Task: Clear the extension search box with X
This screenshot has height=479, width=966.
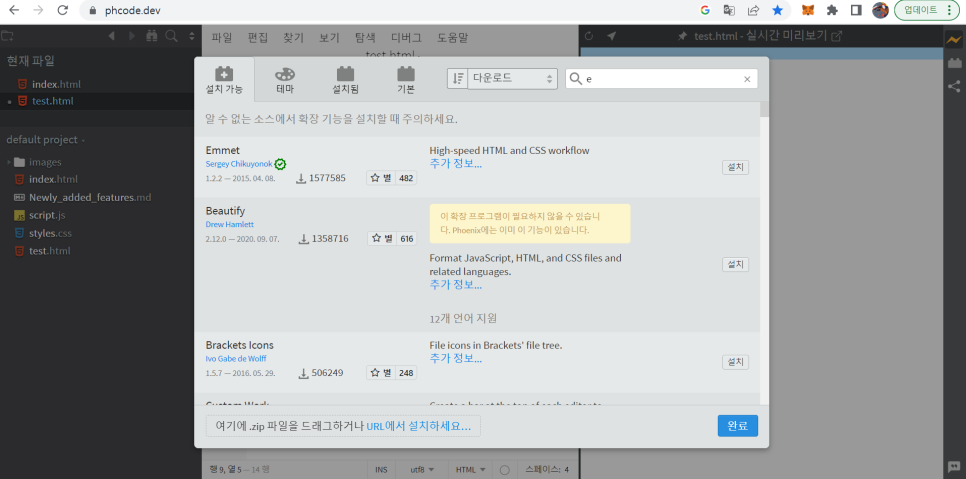Action: [747, 79]
